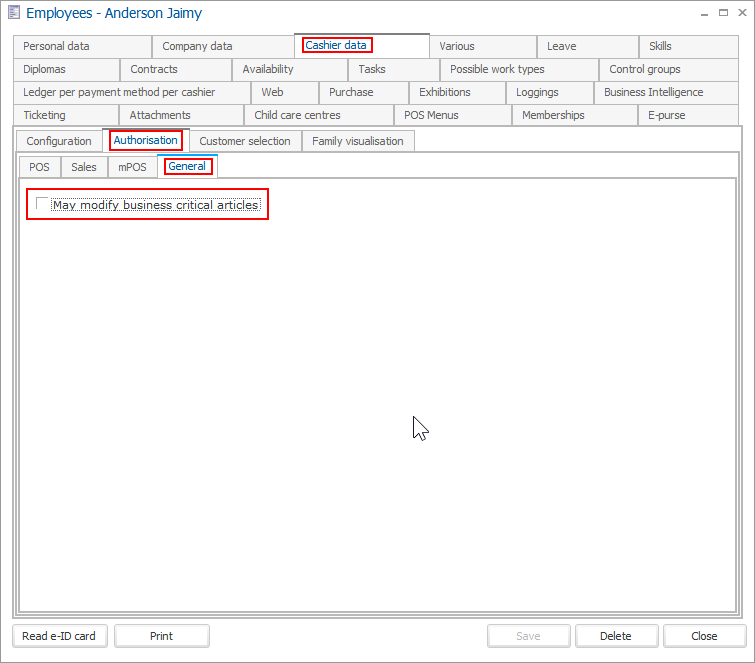Click the Delete button
The image size is (755, 663).
coord(616,636)
